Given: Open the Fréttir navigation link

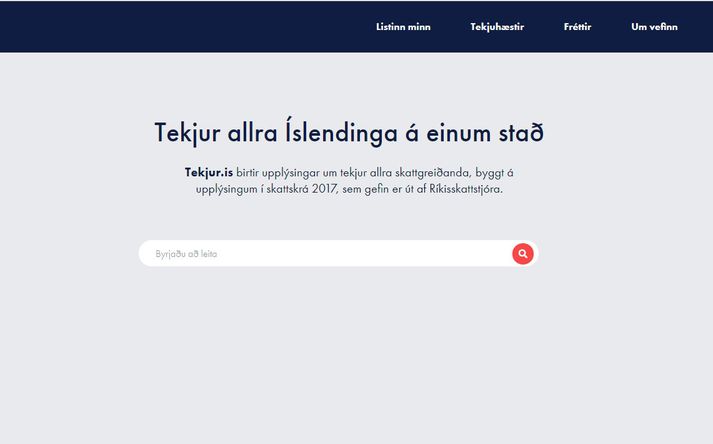Looking at the screenshot, I should point(577,27).
